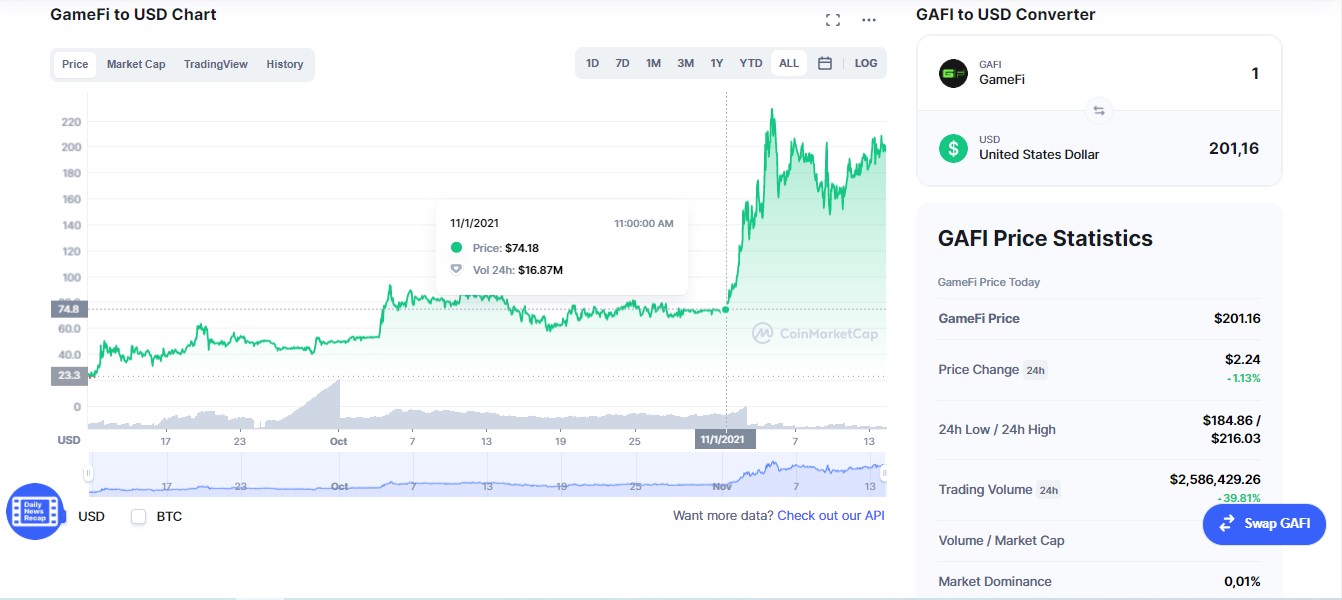Click the GAFI Price Statistics heading

1045,238
